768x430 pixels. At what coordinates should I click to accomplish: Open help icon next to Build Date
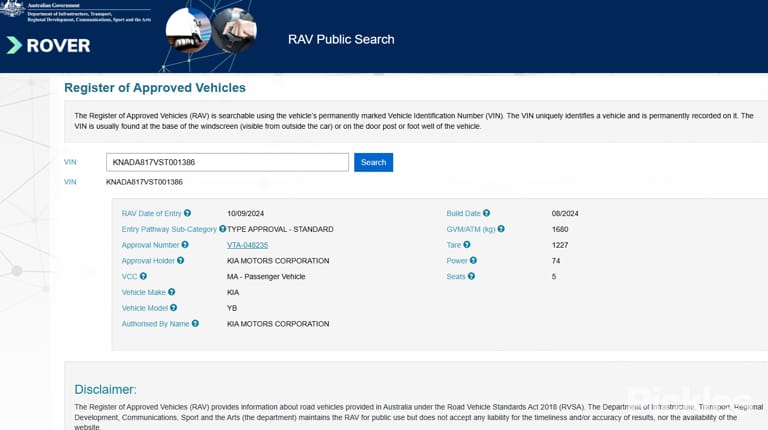[x=486, y=213]
